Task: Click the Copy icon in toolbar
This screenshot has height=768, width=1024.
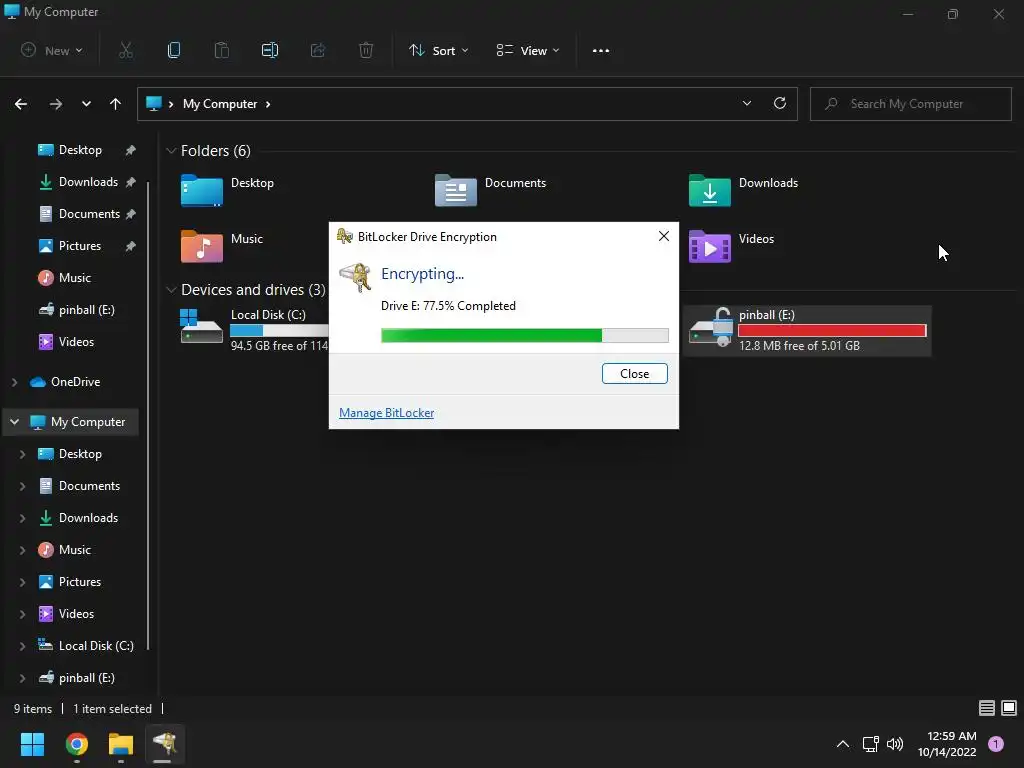Action: tap(174, 50)
